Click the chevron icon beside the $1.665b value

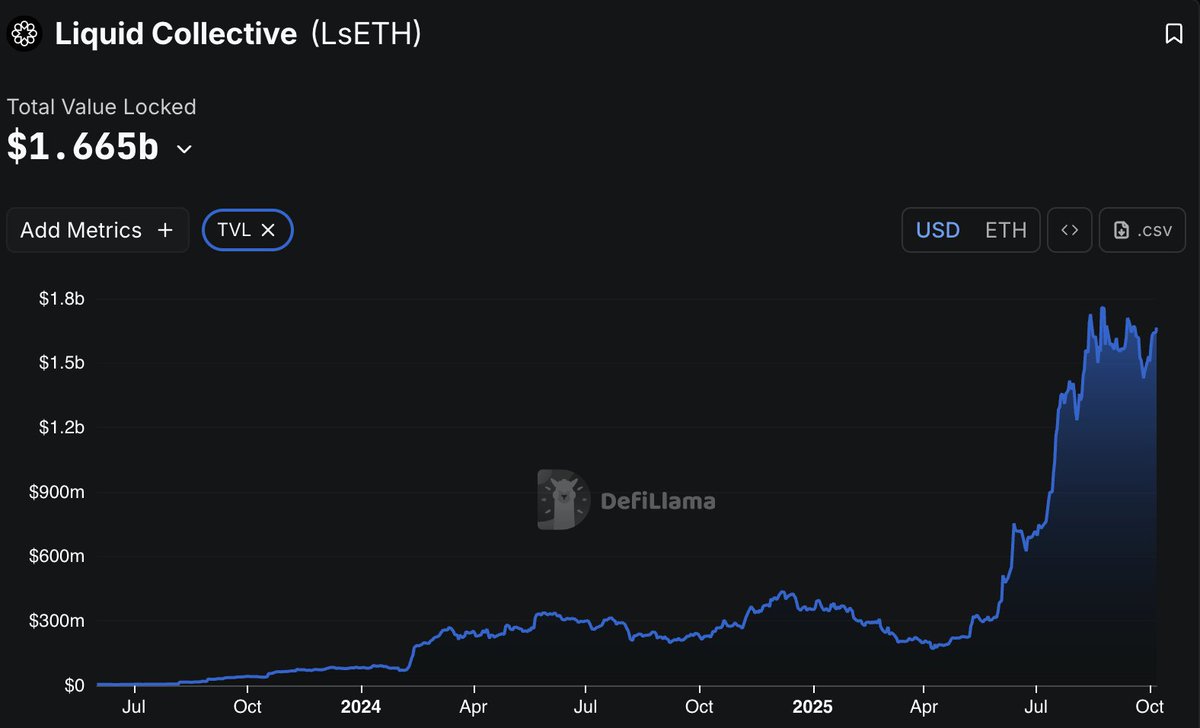[x=183, y=150]
